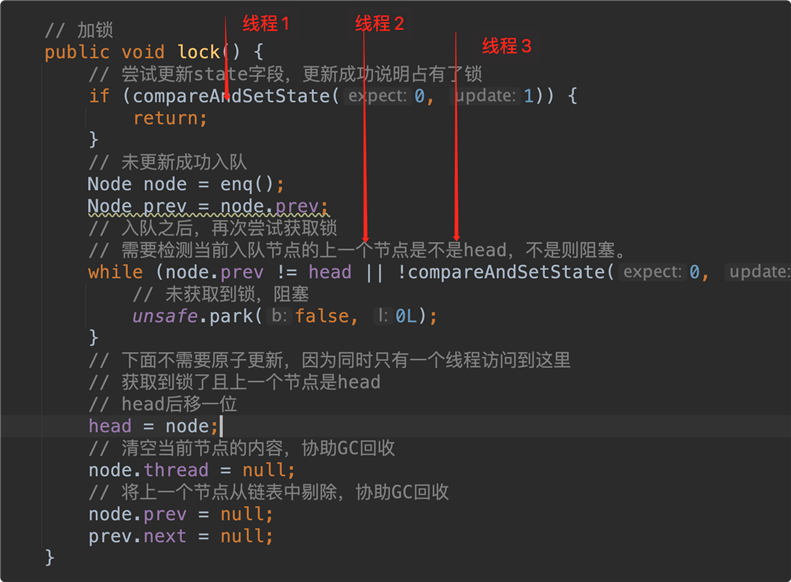Click the false argument of park
The image size is (791, 582).
coord(323,316)
